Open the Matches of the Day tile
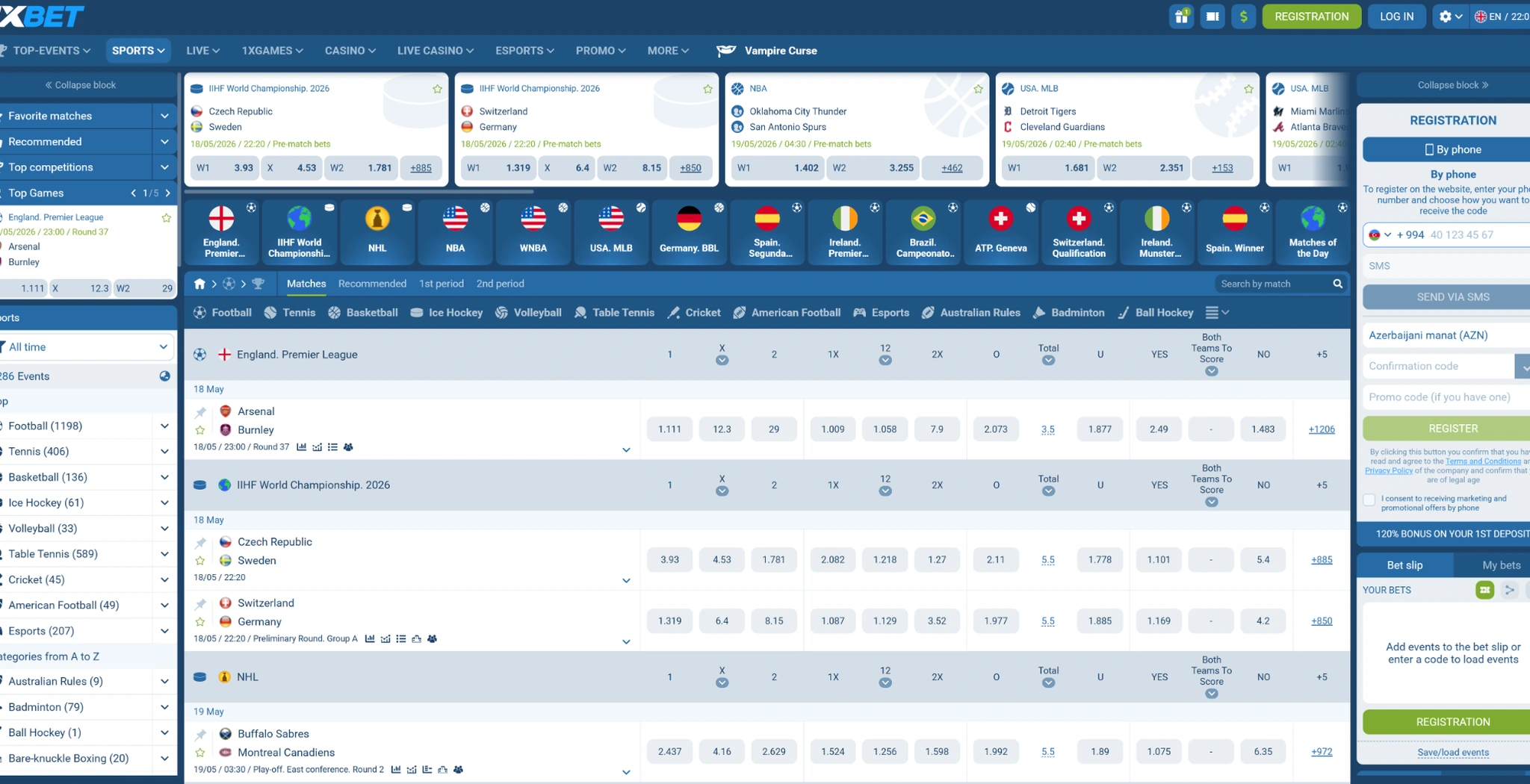The height and width of the screenshot is (784, 1530). point(1313,231)
